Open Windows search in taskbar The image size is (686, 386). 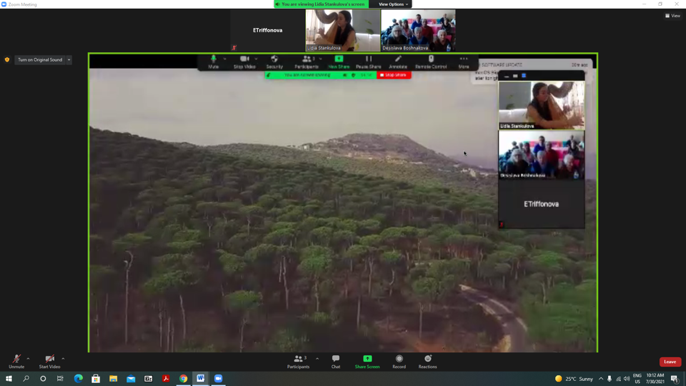[x=26, y=379]
